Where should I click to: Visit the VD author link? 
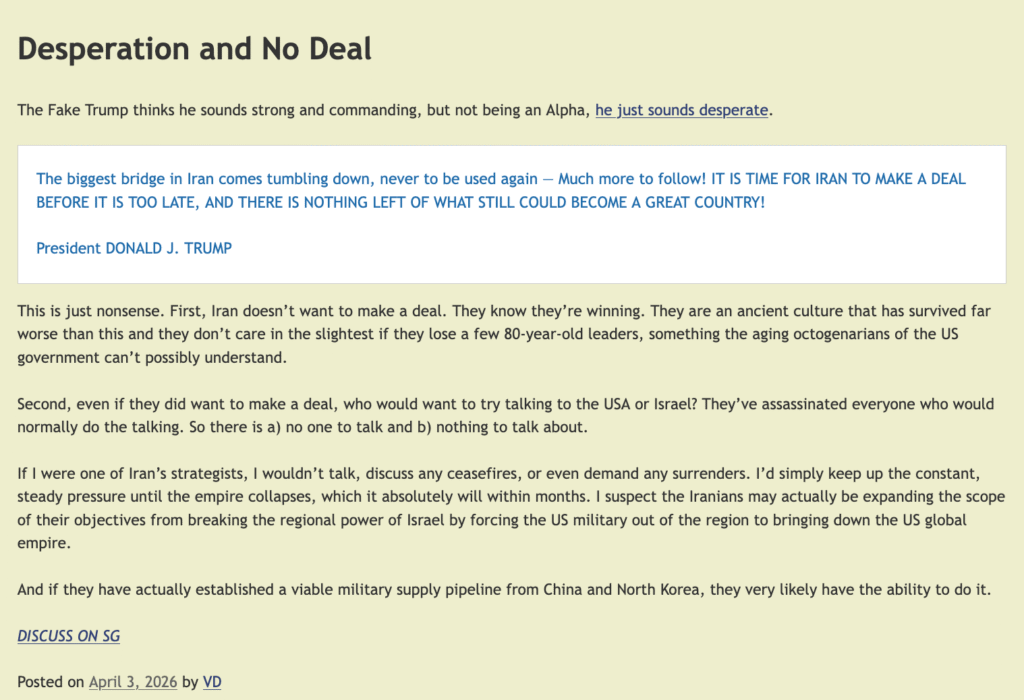tap(212, 682)
